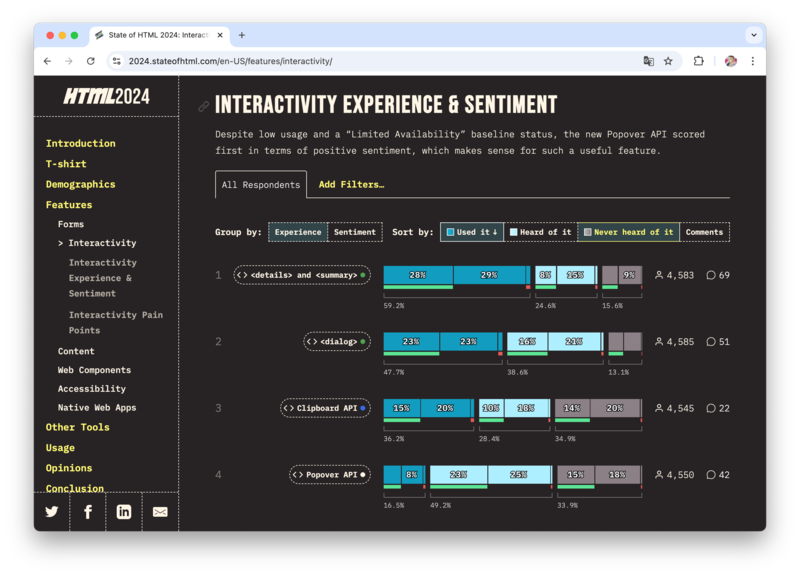Open comments for details and summary row
This screenshot has height=576, width=800.
tap(718, 275)
